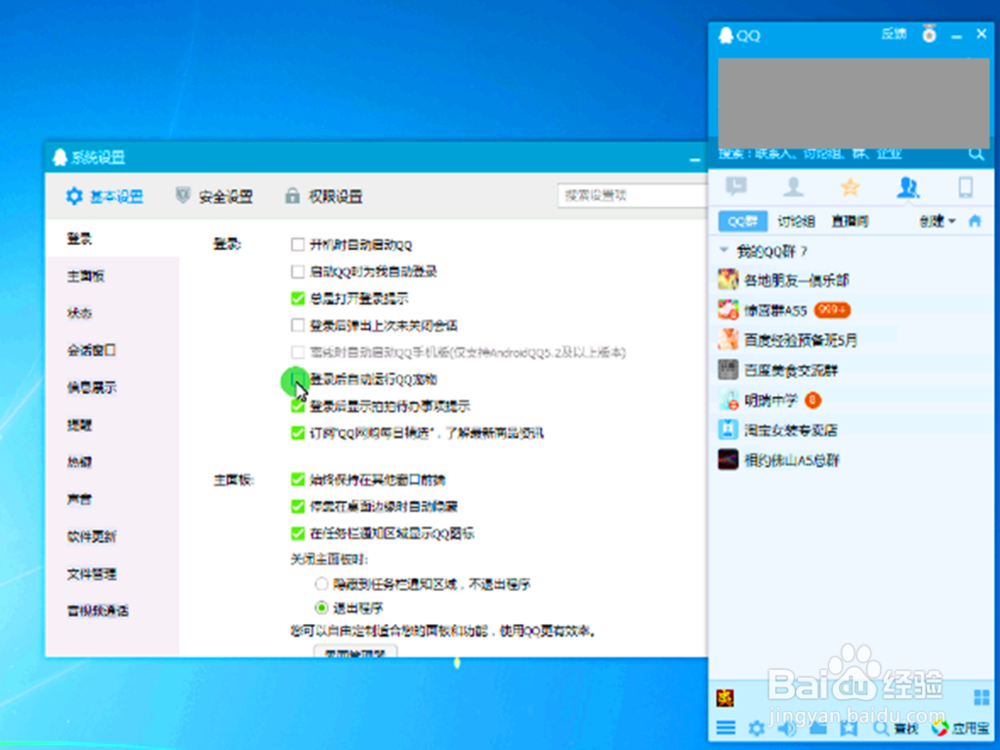The image size is (1000, 750).
Task: Open the application grid icon in QQ panel
Action: coord(982,697)
